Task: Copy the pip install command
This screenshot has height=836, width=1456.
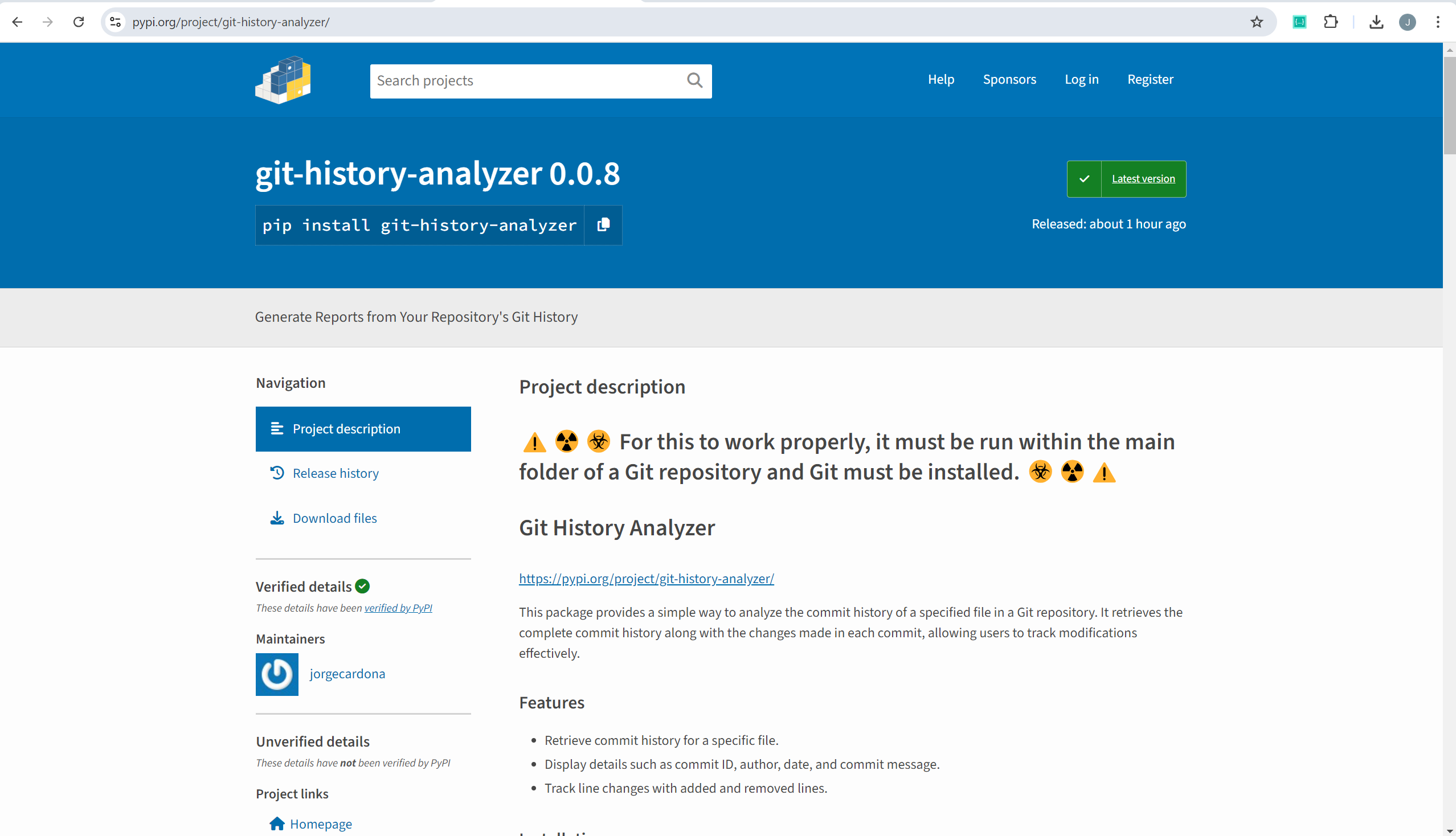Action: [x=603, y=225]
